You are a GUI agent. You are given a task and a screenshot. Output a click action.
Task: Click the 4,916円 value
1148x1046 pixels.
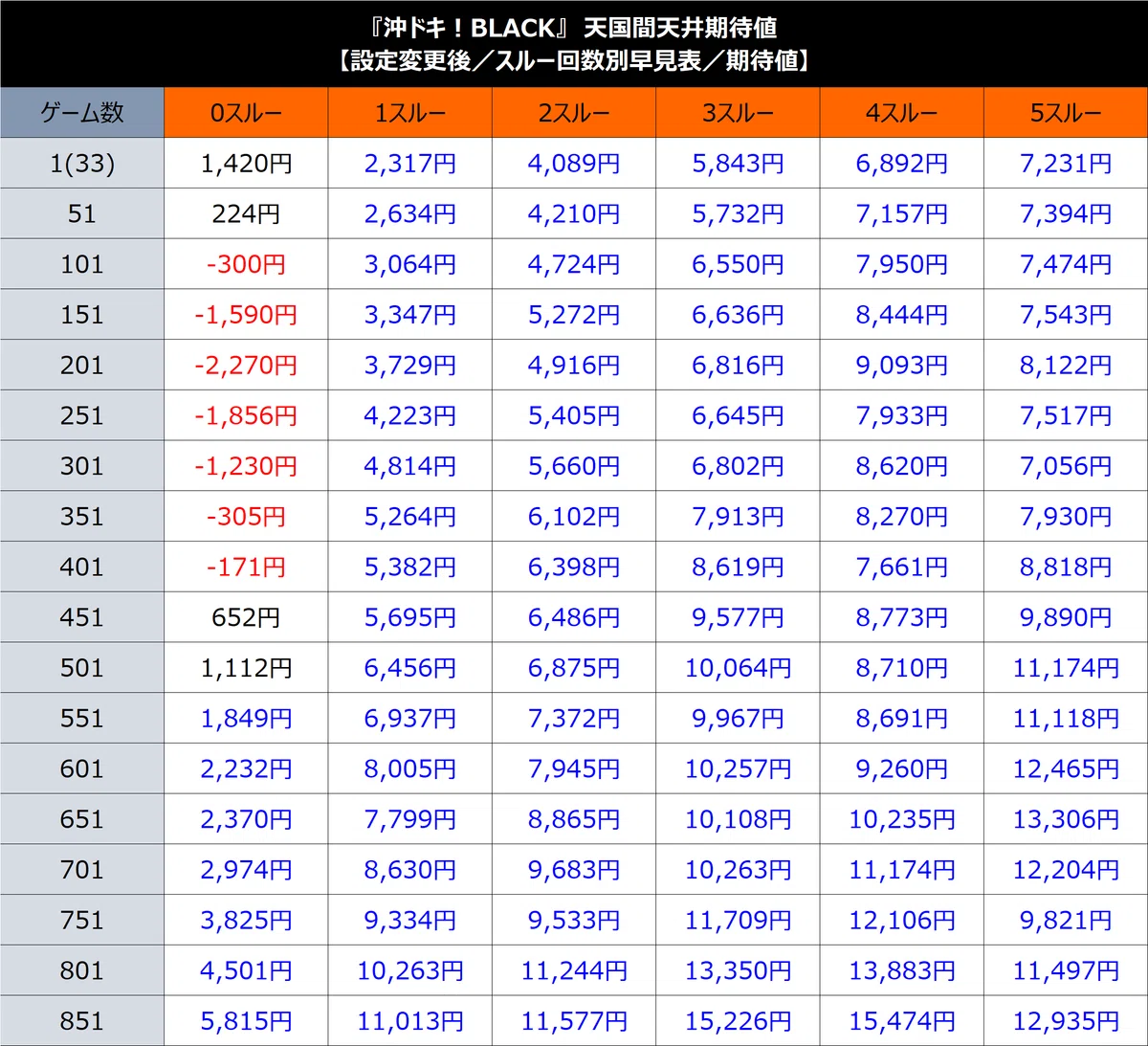coord(574,366)
